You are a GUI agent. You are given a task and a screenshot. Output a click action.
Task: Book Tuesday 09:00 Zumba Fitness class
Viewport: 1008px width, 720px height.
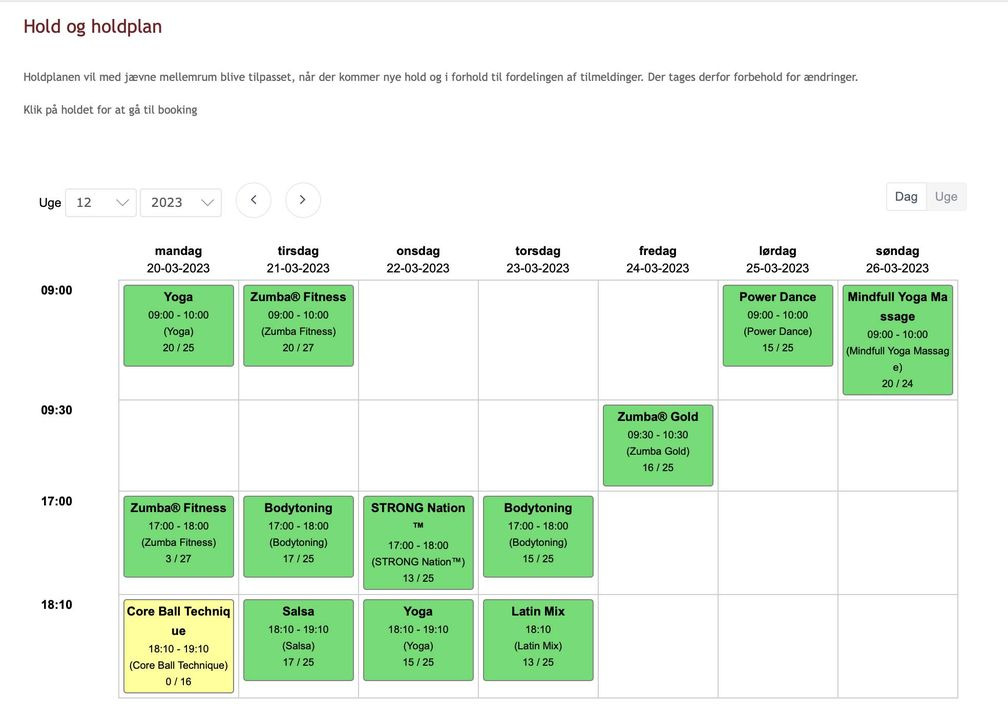[298, 325]
